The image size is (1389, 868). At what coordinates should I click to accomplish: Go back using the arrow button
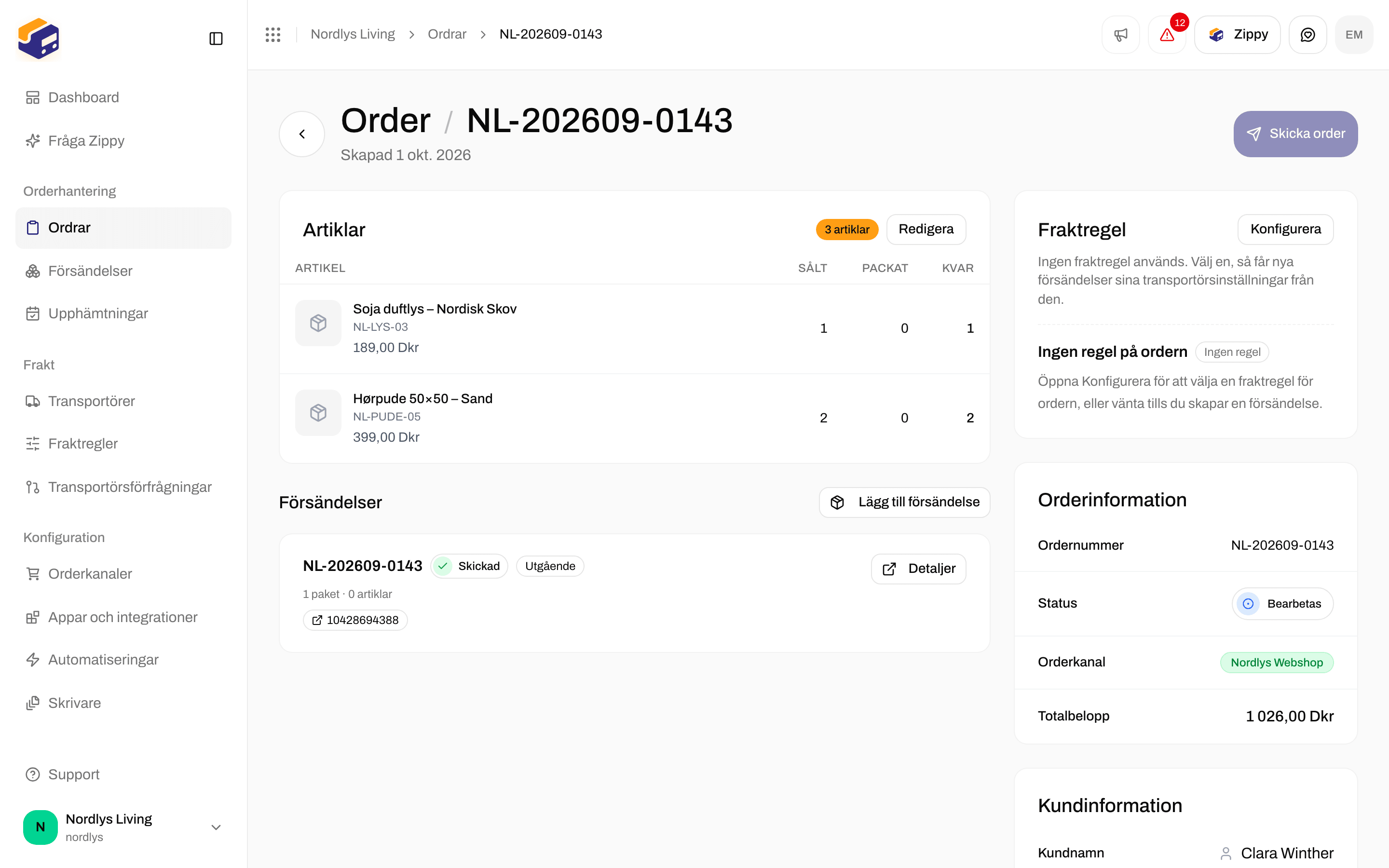pyautogui.click(x=302, y=134)
